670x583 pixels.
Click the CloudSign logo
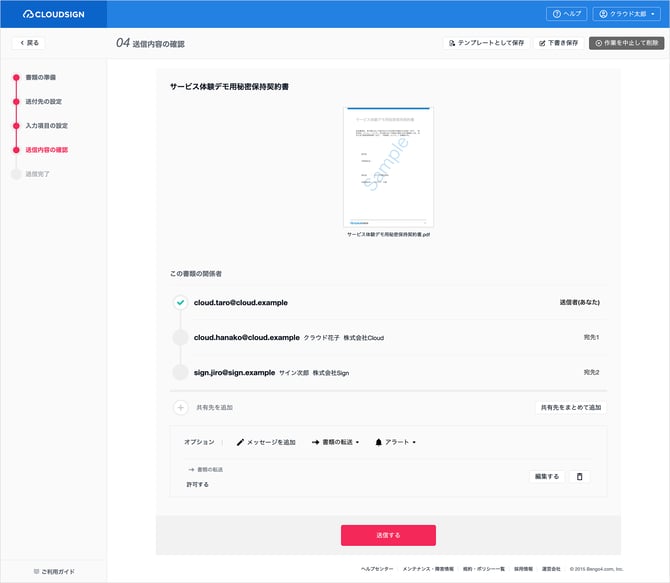coord(64,14)
